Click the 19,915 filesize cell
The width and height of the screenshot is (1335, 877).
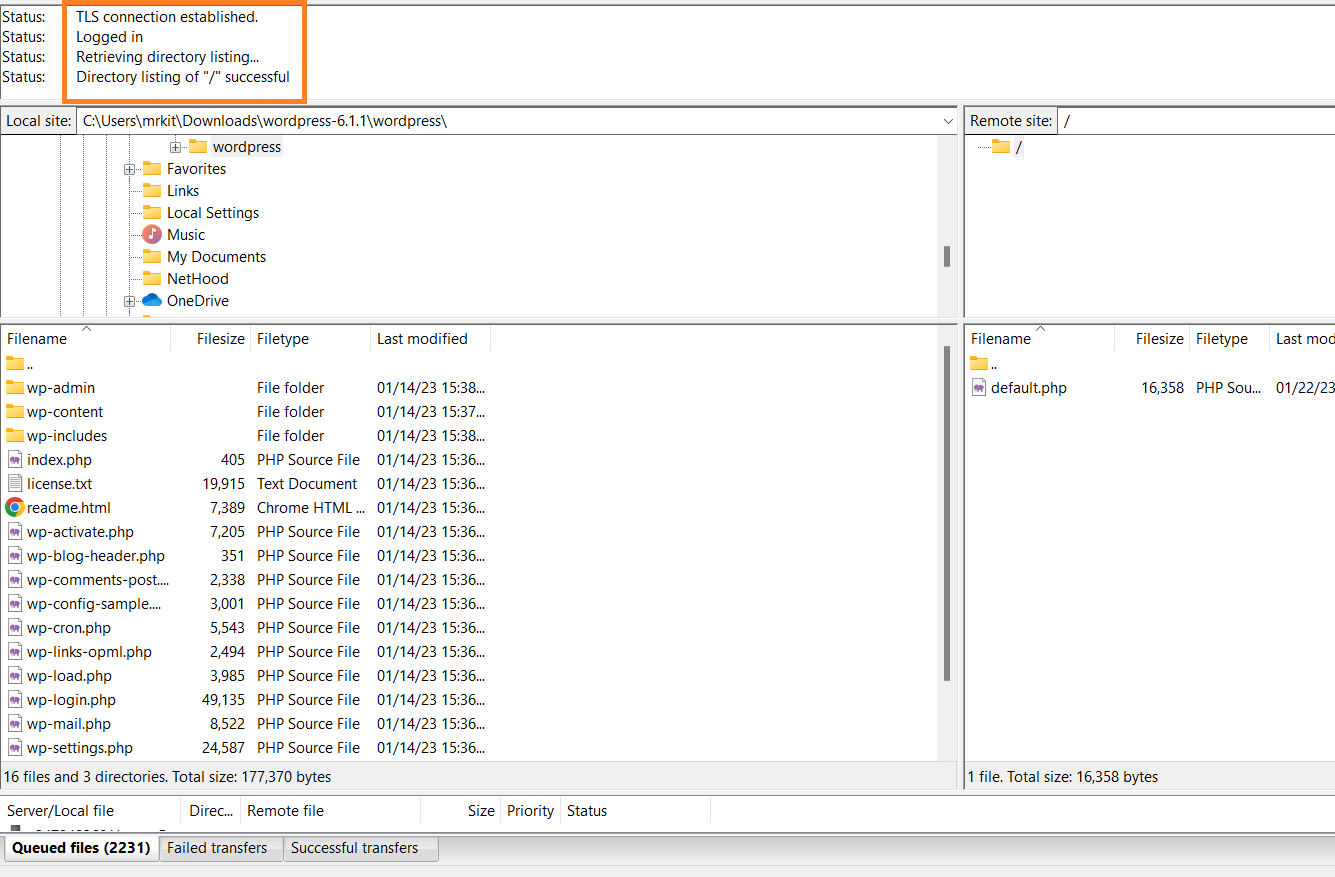(224, 484)
